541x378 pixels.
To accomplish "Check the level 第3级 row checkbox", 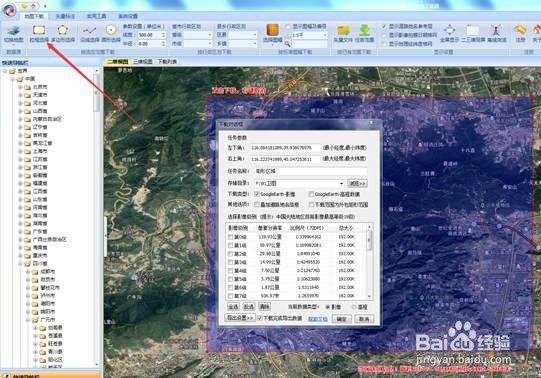I will [x=230, y=262].
